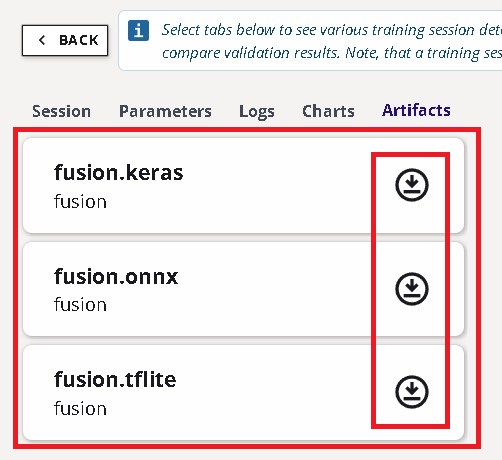Click the fusion.keras file name
This screenshot has width=502, height=460.
click(x=119, y=173)
